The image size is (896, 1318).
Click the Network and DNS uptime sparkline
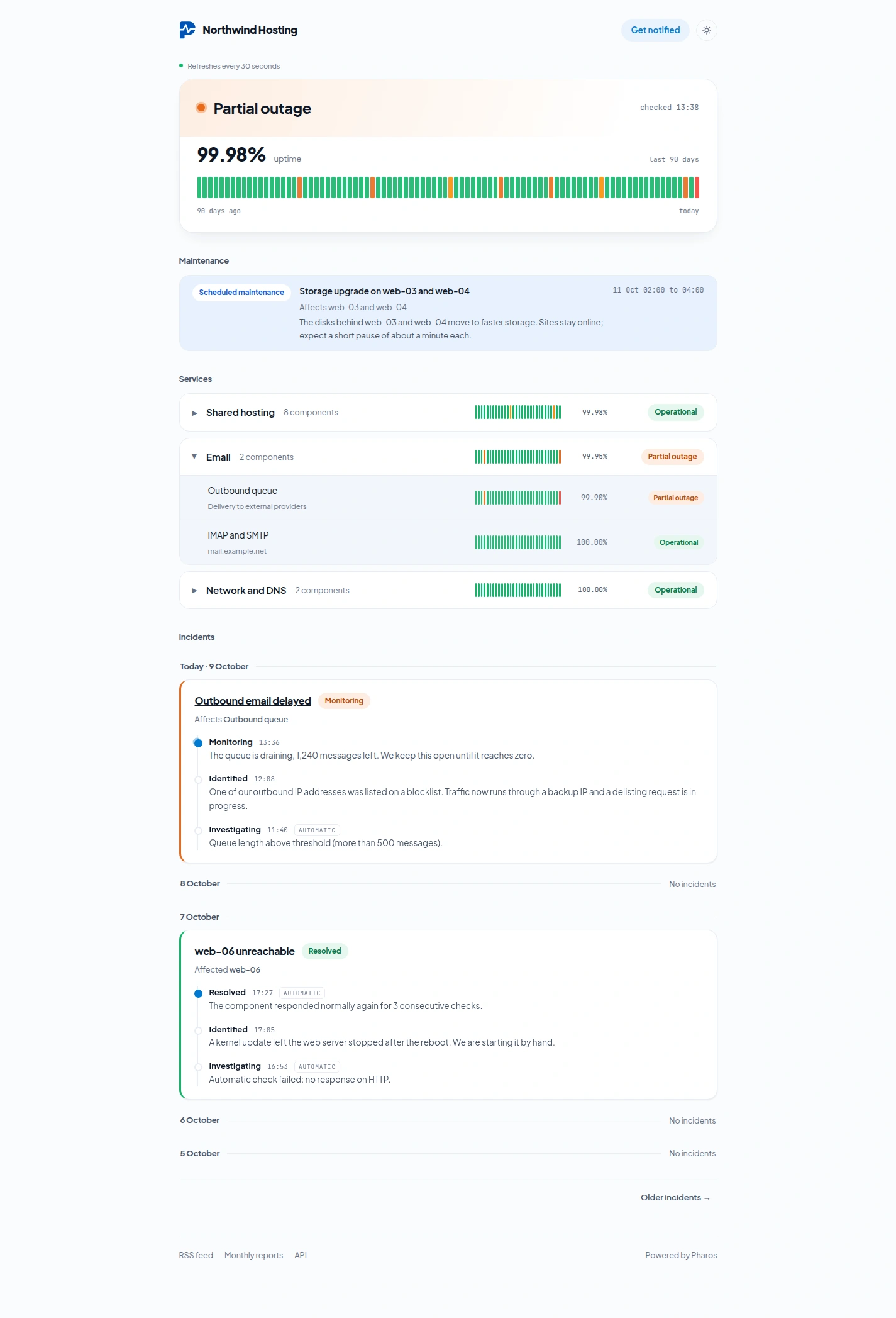point(518,590)
